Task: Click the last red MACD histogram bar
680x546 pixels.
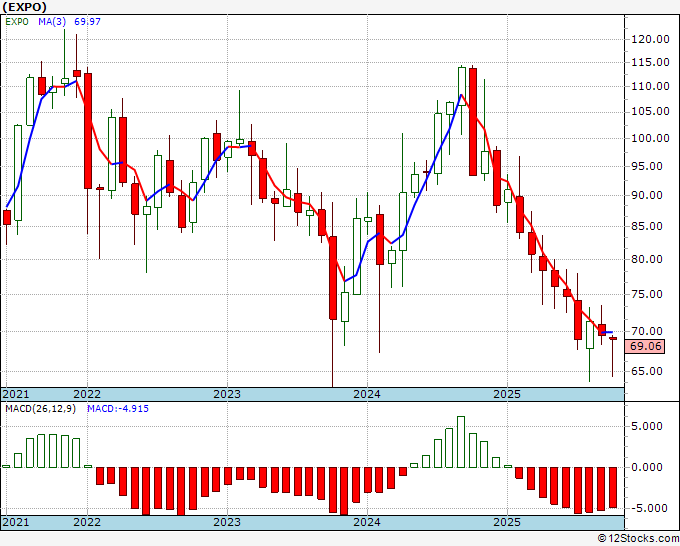Action: [613, 487]
